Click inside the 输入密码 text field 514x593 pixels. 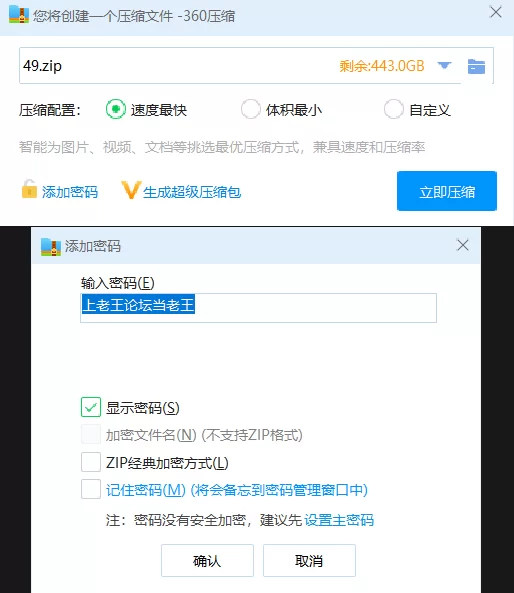258,308
